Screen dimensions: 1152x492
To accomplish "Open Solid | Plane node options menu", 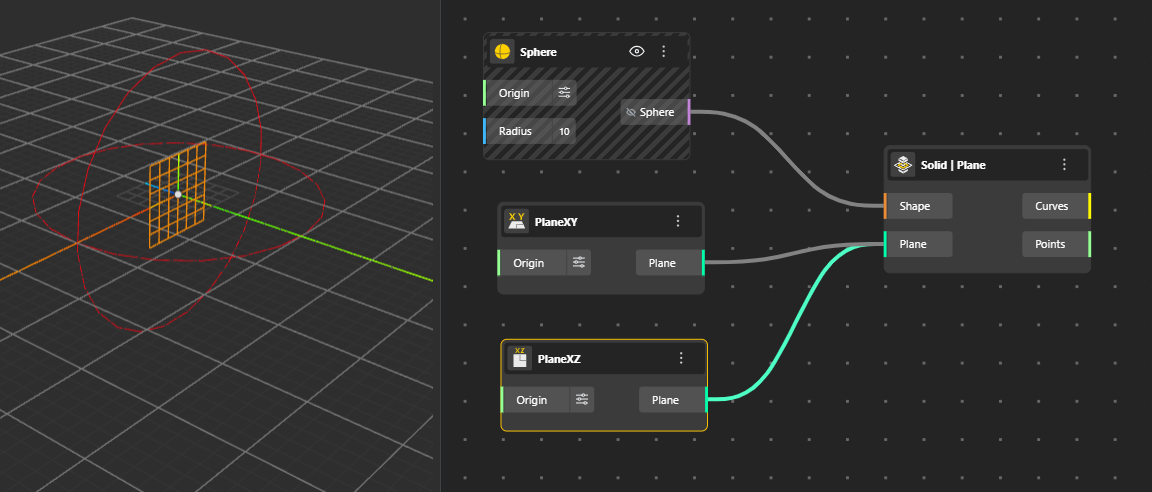I will pyautogui.click(x=1064, y=164).
